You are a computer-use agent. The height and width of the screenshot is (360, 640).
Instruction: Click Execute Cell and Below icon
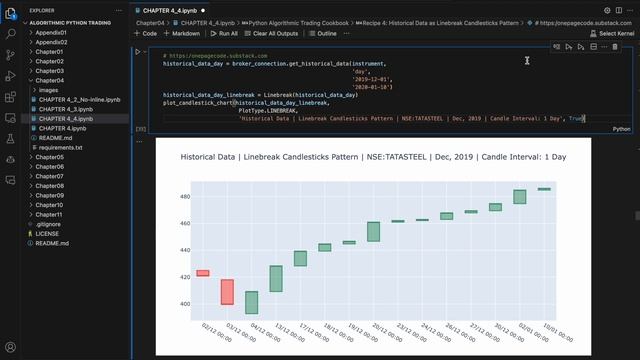[581, 47]
